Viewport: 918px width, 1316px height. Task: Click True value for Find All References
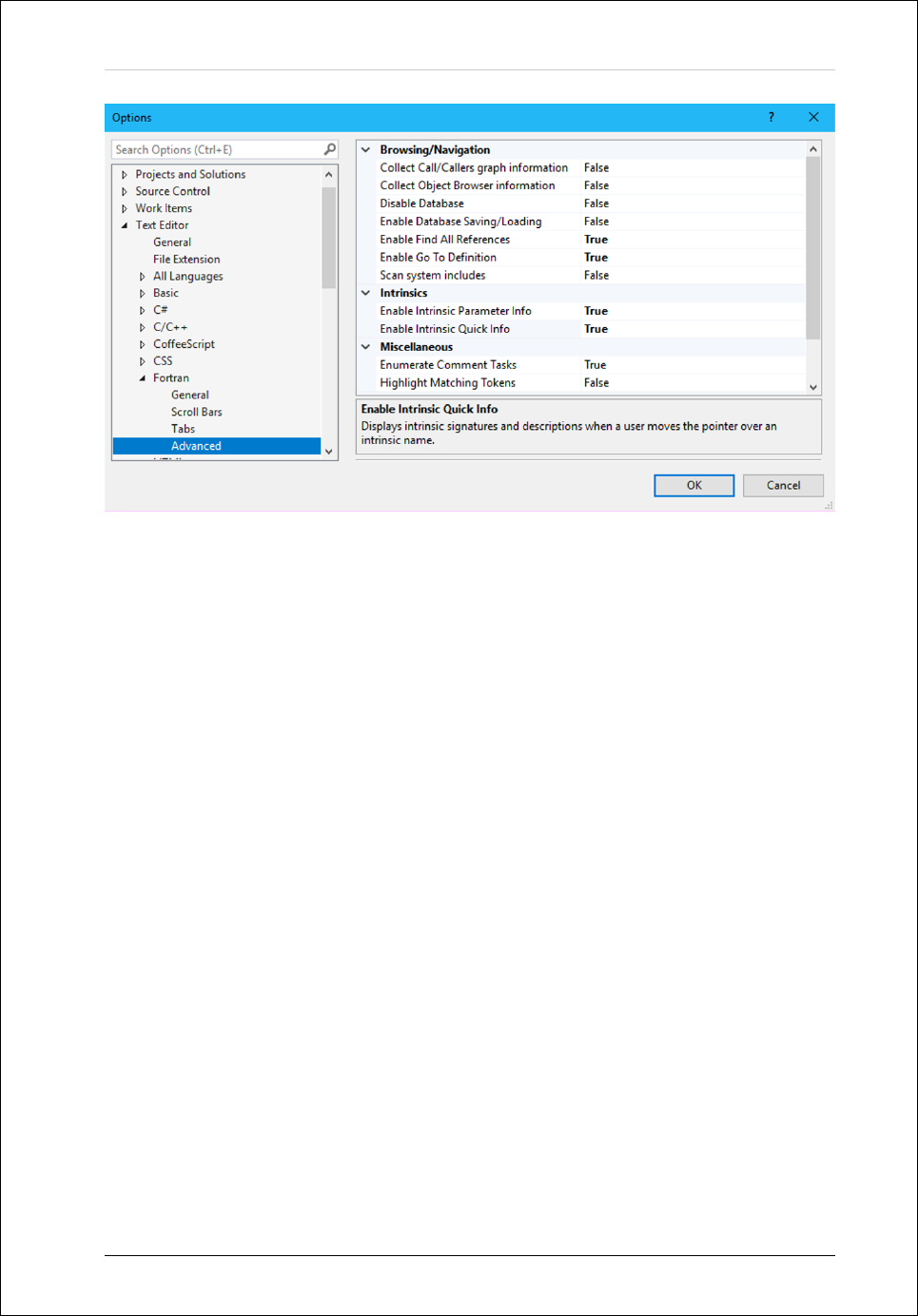click(596, 240)
